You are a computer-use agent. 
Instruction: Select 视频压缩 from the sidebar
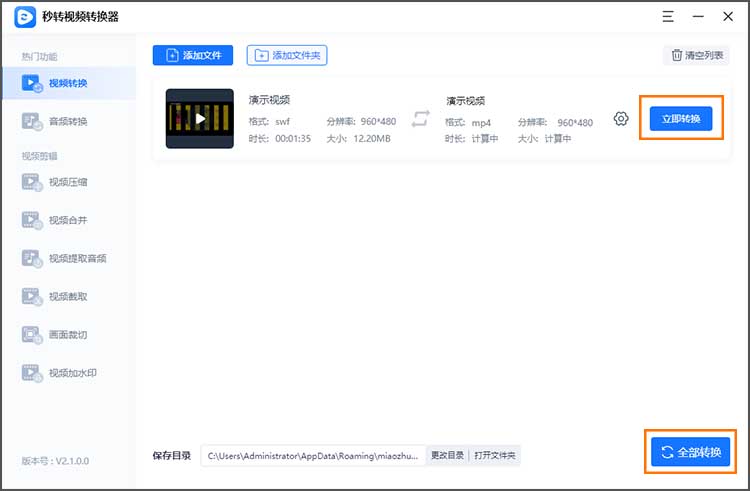click(x=68, y=182)
